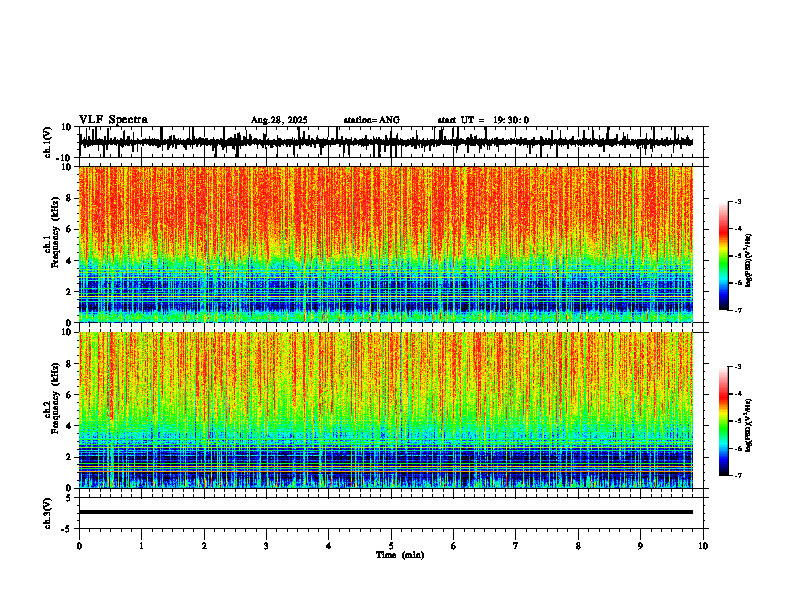Click the "2" kHz tick on the ch.2 frequency axis
Viewport: 792px width, 612px height.
(x=69, y=457)
